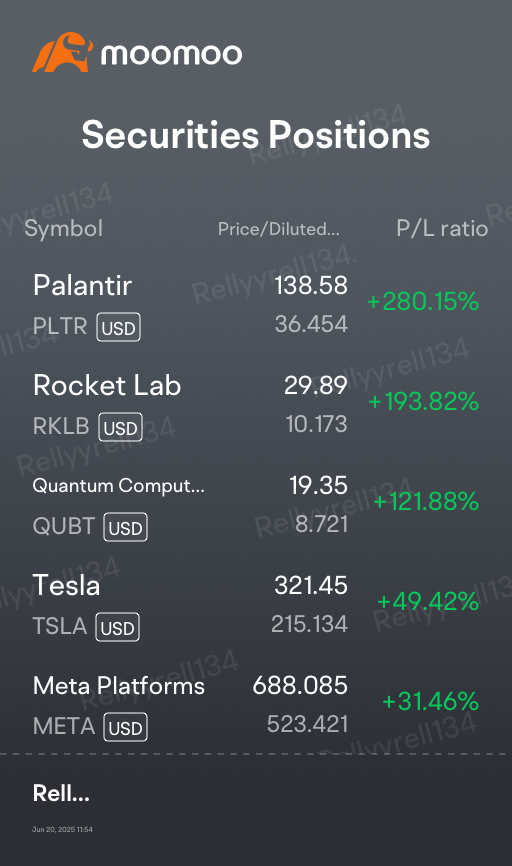Select the Securities Positions heading
This screenshot has width=512, height=866.
click(256, 135)
